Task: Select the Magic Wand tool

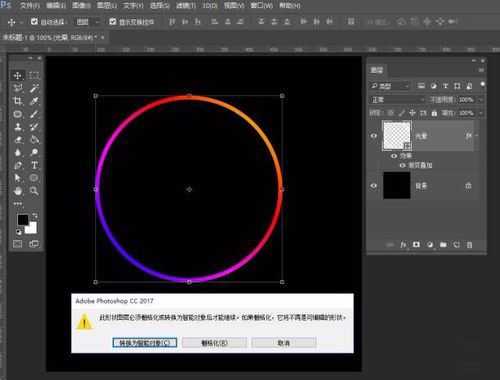Action: click(x=34, y=88)
